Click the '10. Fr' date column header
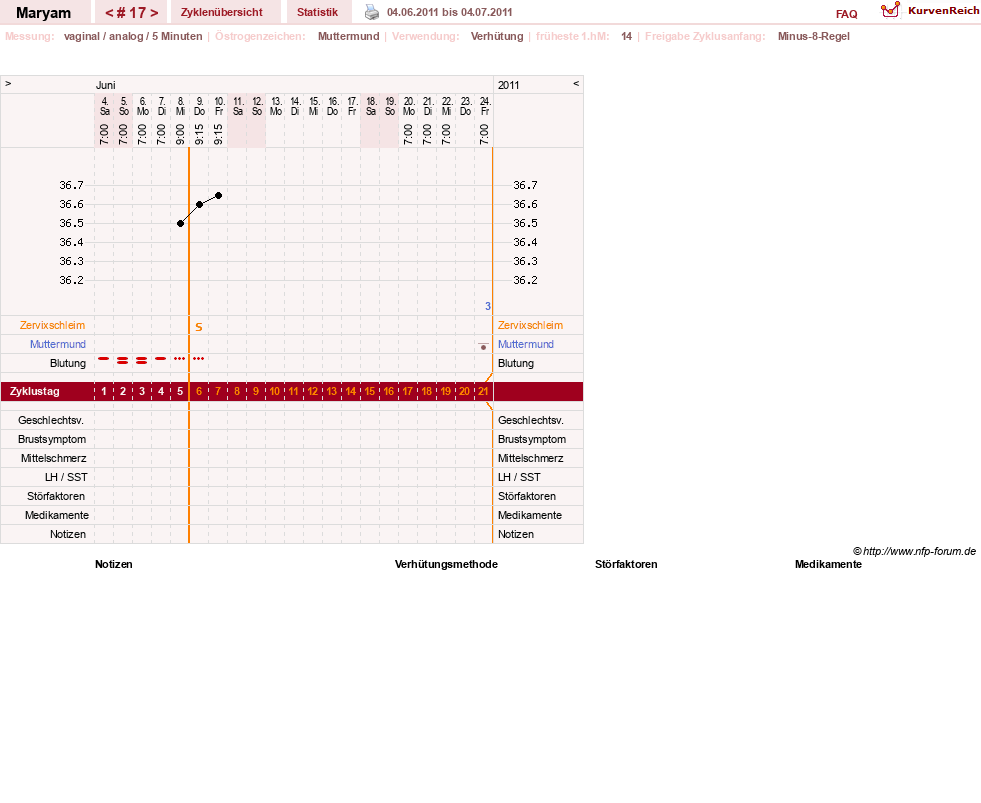Screen dimensions: 981x803 click(x=219, y=106)
